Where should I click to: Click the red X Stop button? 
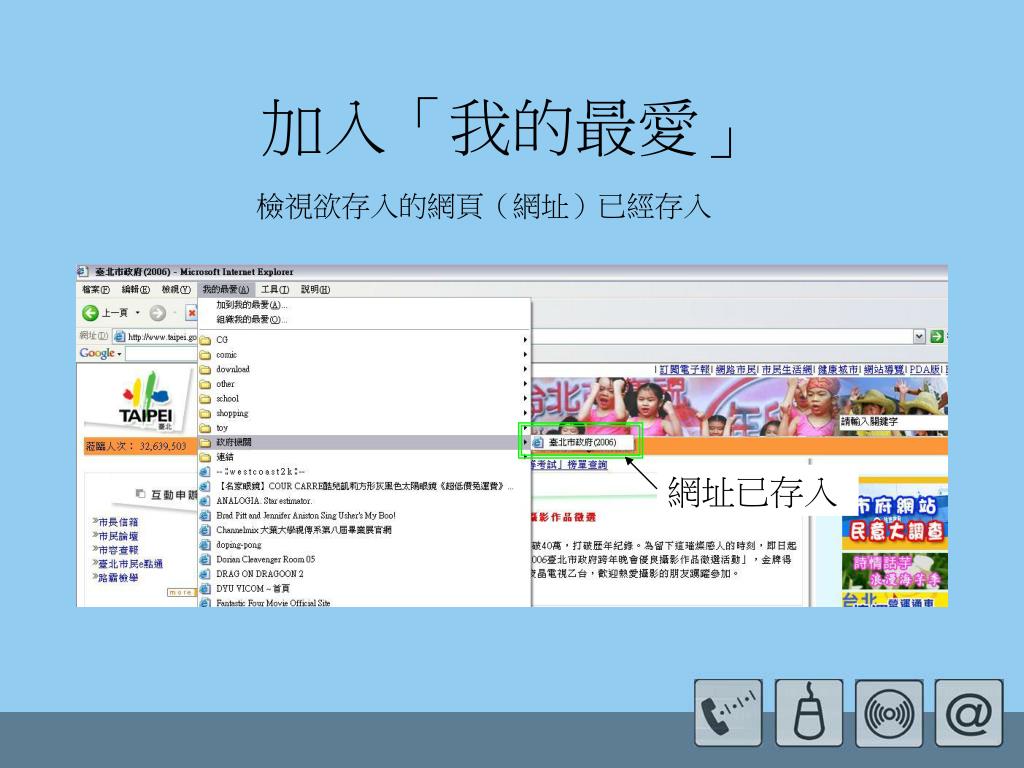[x=192, y=313]
